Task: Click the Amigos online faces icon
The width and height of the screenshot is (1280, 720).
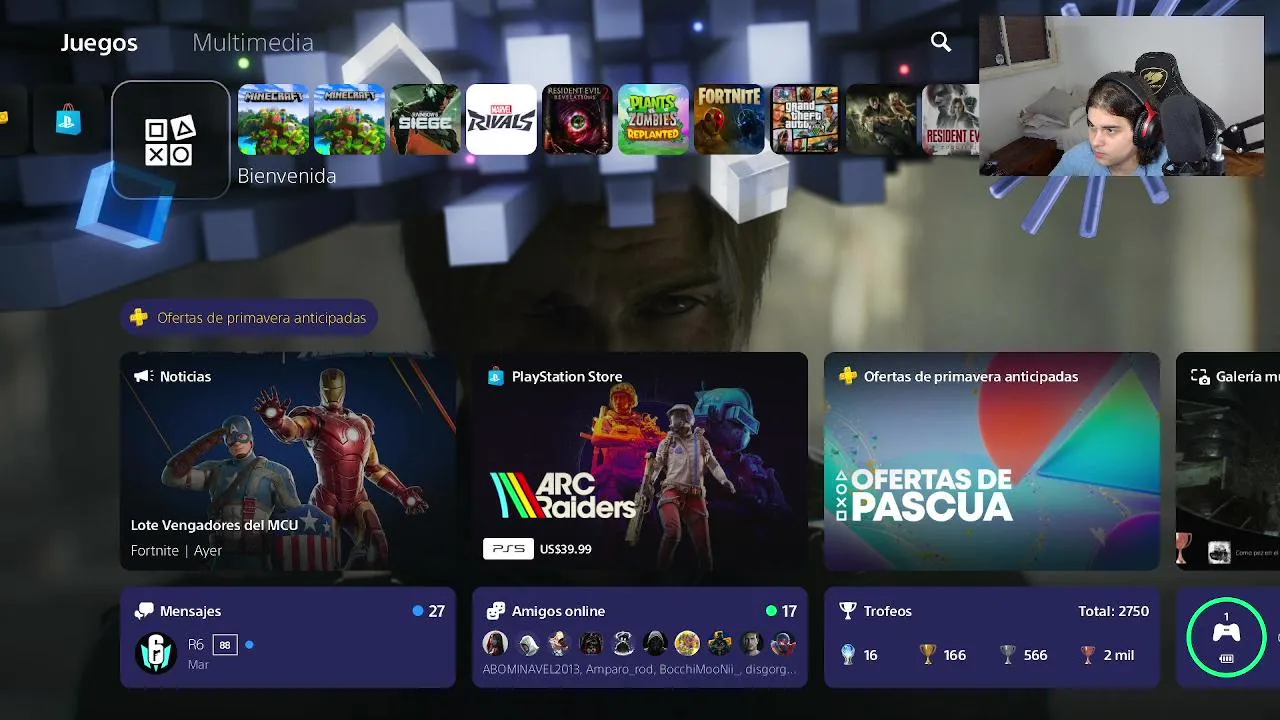Action: click(x=495, y=611)
